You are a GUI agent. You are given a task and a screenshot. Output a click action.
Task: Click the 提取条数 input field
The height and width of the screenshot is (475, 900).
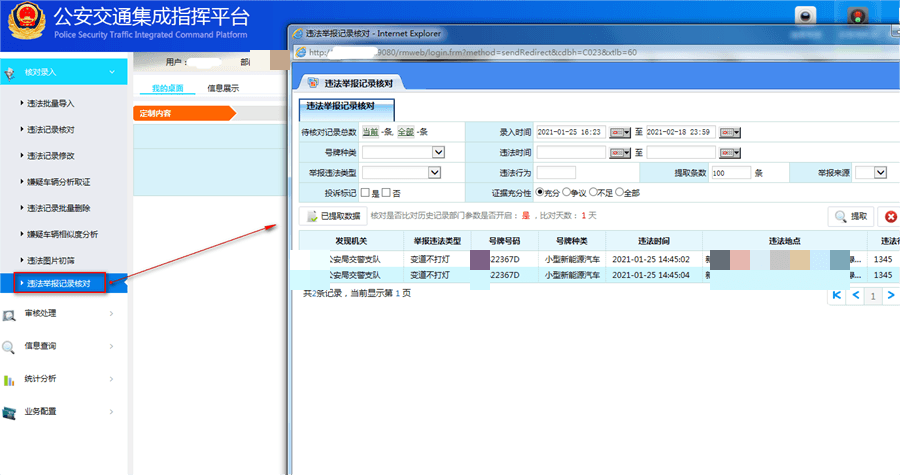pyautogui.click(x=731, y=172)
